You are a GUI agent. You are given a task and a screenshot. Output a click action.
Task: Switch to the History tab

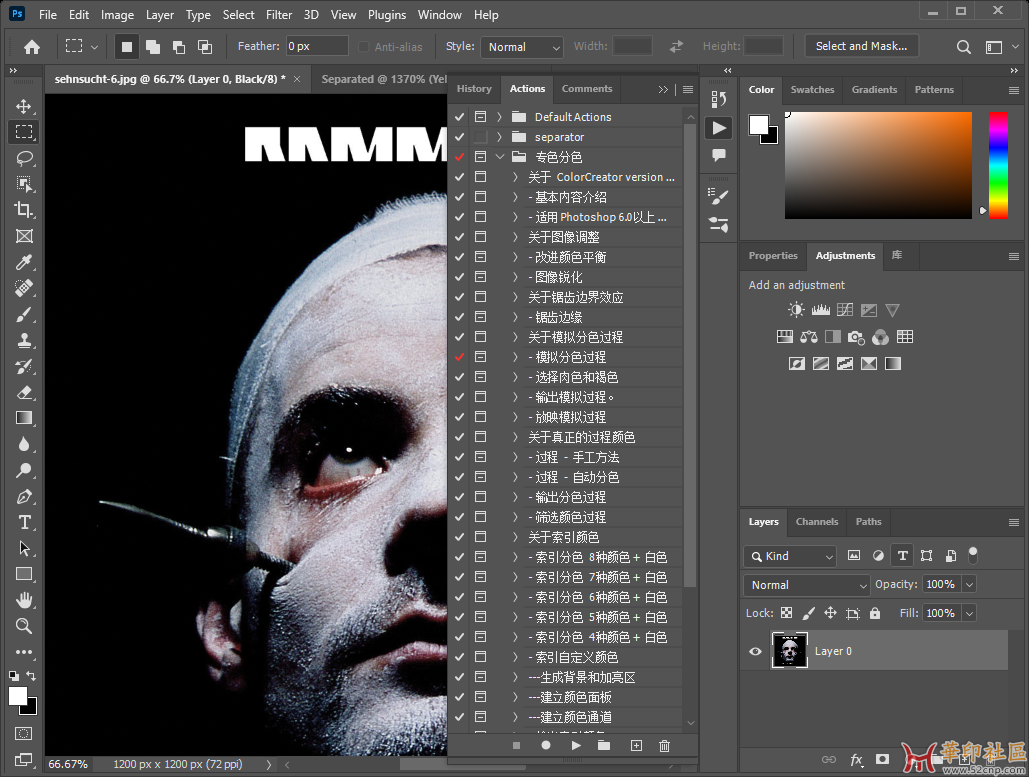click(474, 89)
